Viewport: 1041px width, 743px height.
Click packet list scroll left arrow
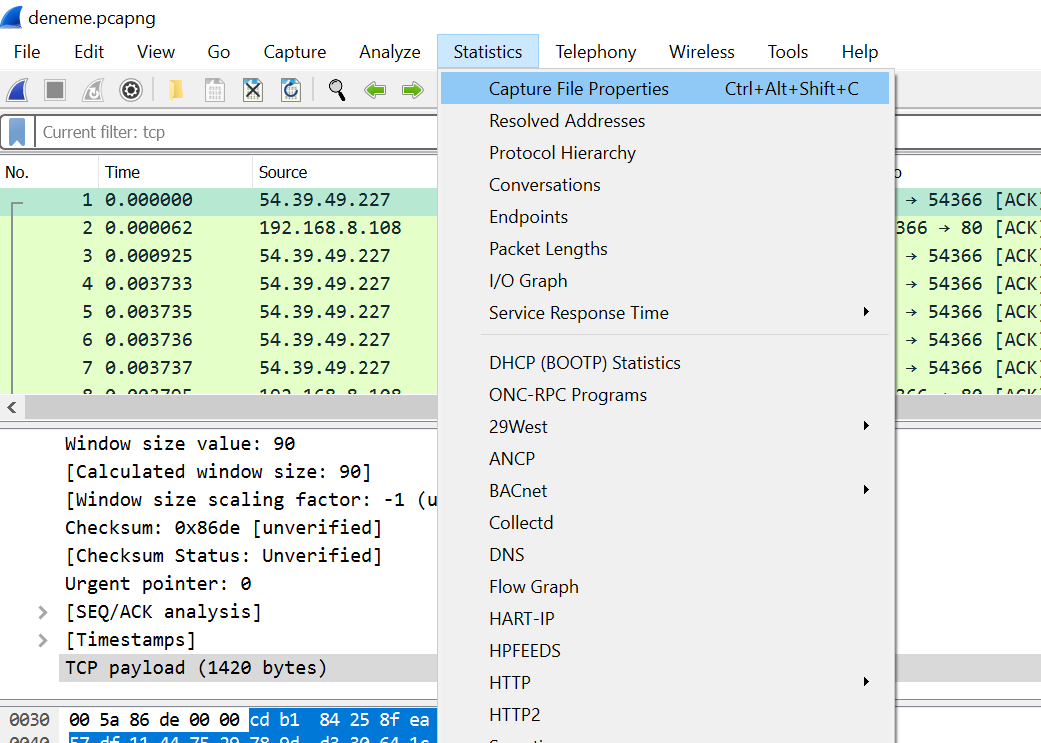[12, 407]
